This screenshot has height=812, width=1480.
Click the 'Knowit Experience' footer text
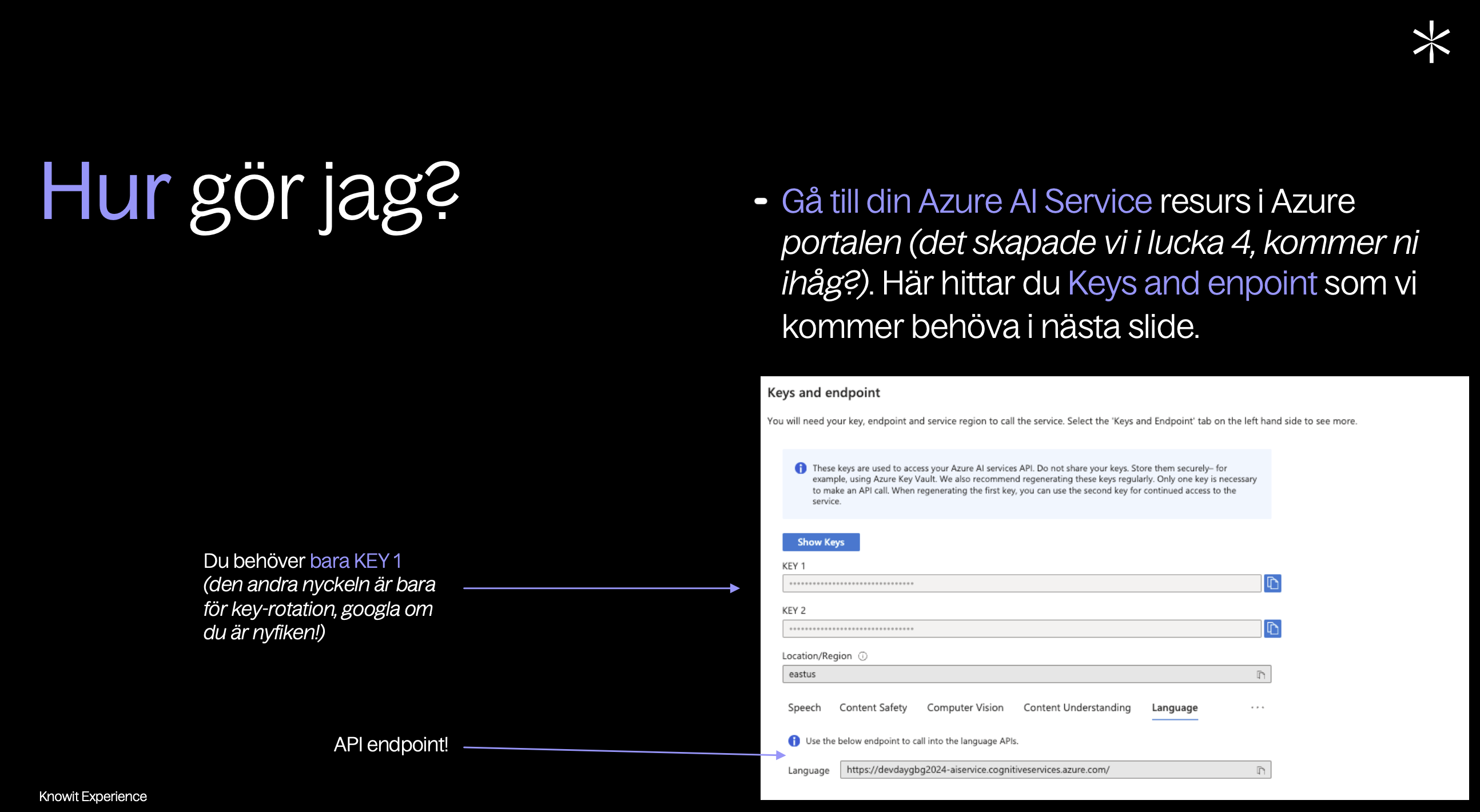tap(93, 797)
